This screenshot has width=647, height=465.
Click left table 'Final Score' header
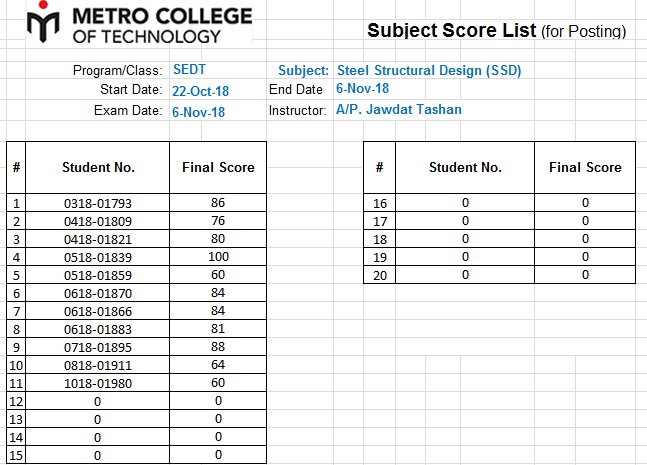tap(218, 168)
